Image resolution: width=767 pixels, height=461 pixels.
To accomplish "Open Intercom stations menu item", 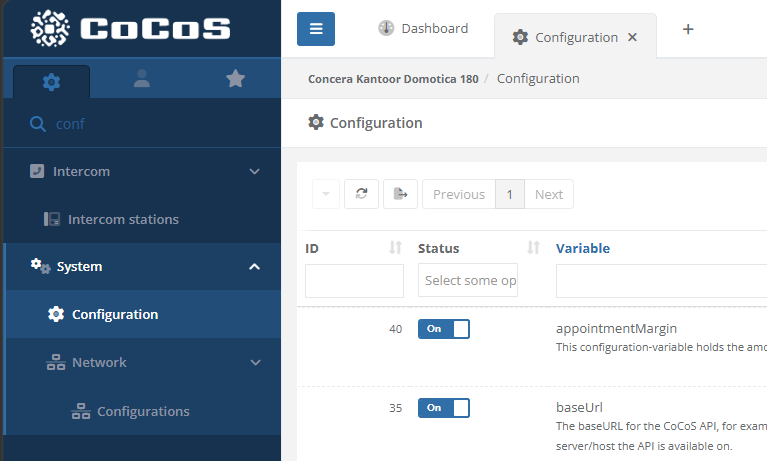I will pos(123,219).
